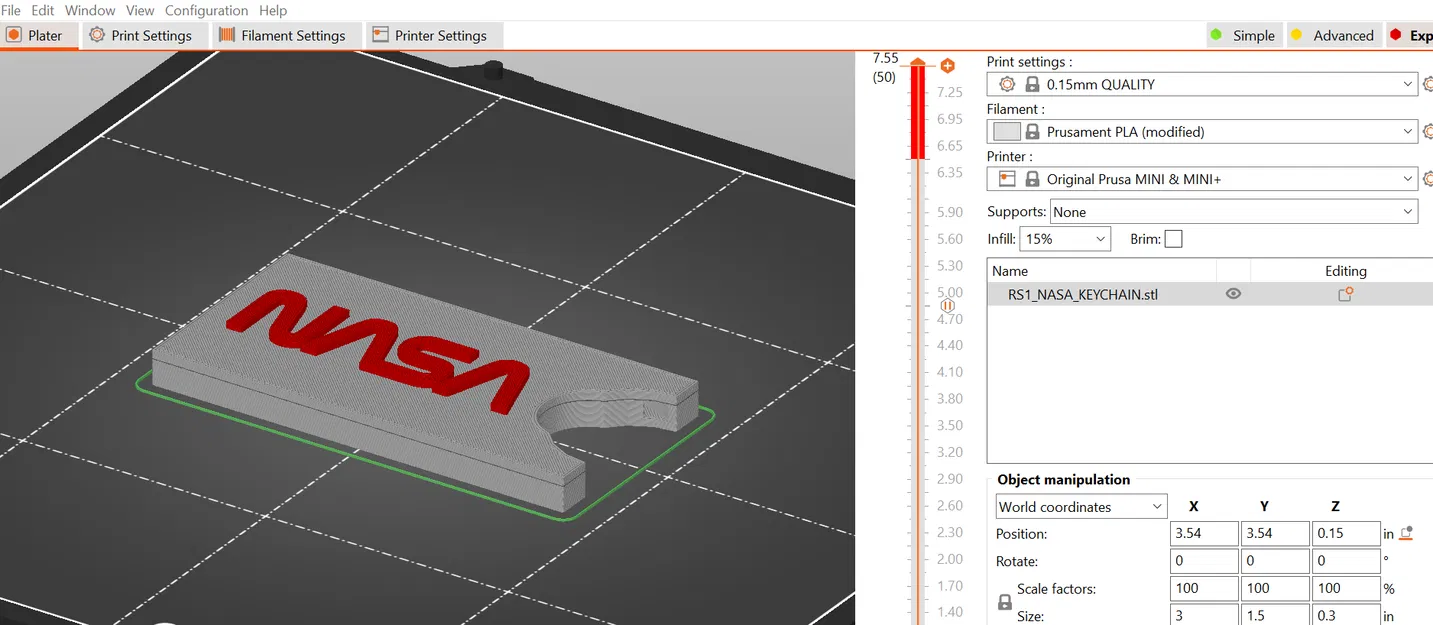
Task: Open the World coordinates dropdown
Action: coord(1081,507)
